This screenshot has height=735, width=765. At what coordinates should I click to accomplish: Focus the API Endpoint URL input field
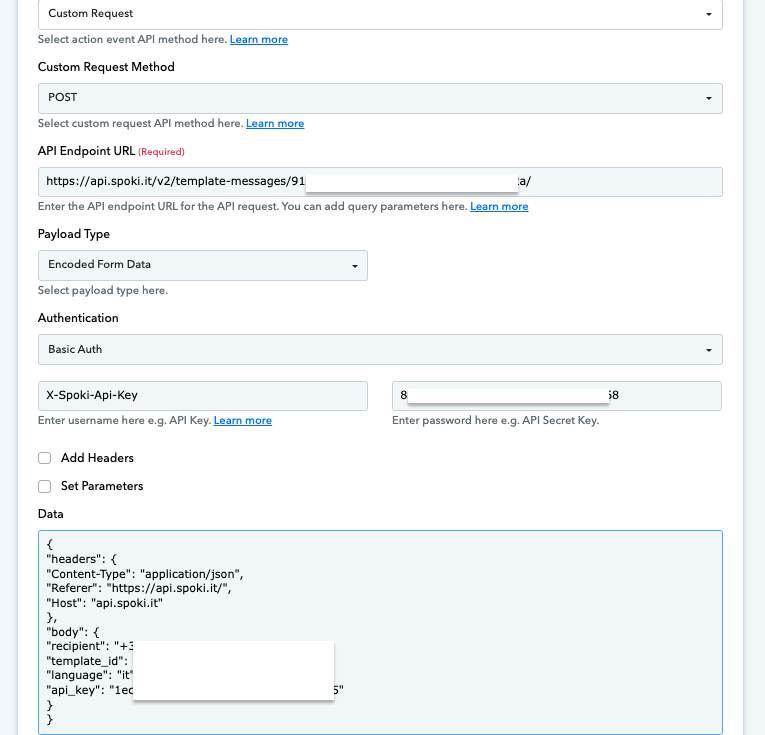pyautogui.click(x=380, y=182)
